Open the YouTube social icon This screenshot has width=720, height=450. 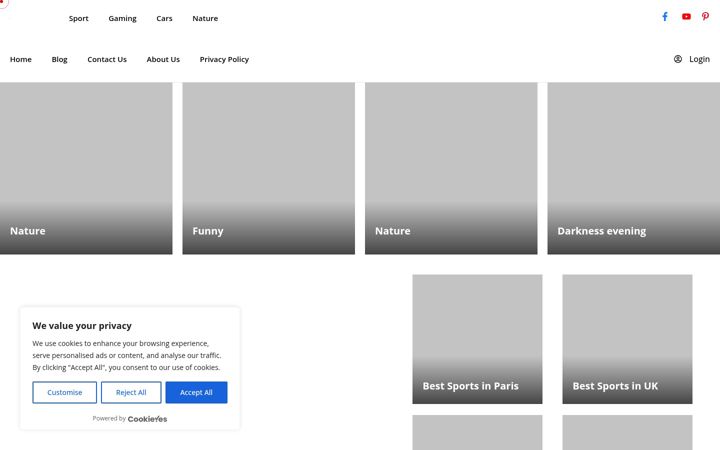(x=686, y=17)
